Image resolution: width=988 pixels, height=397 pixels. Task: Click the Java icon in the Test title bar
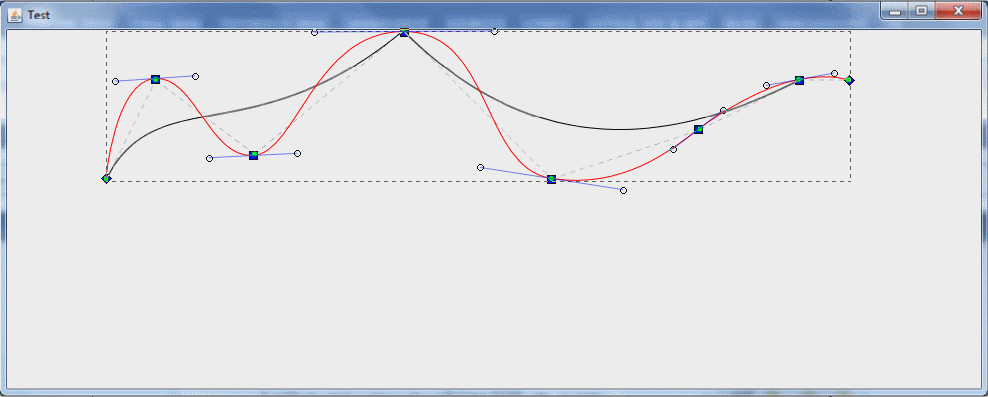[14, 14]
